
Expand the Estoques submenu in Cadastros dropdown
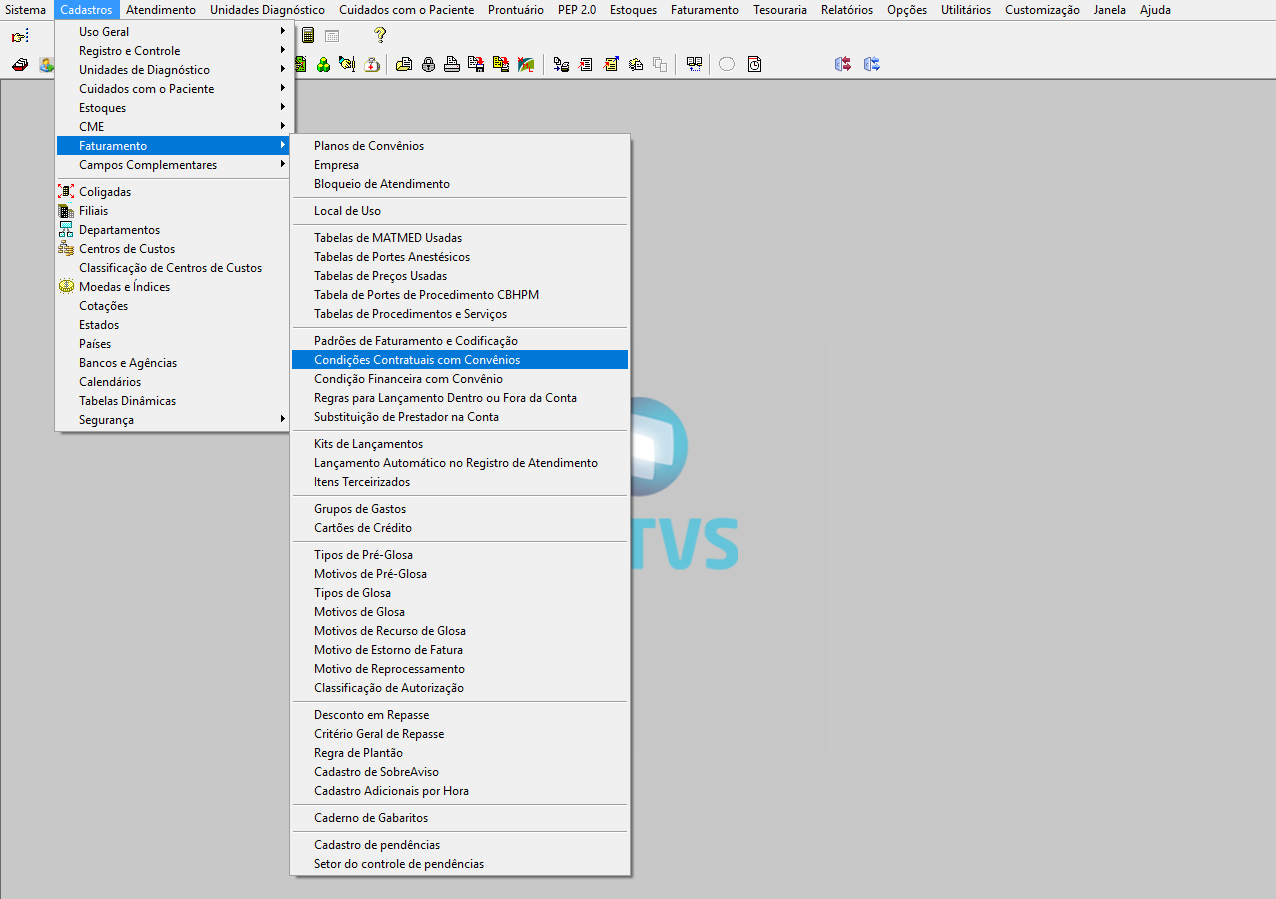(x=173, y=108)
